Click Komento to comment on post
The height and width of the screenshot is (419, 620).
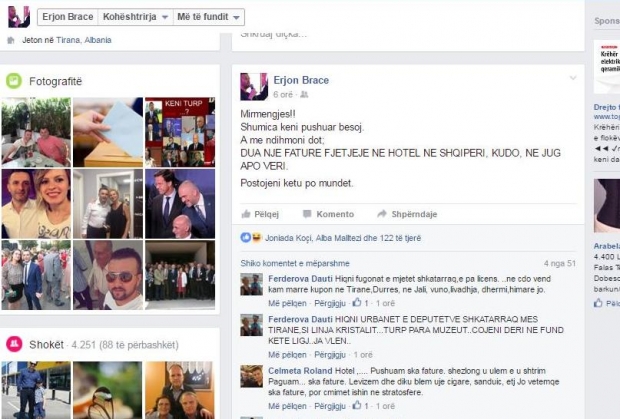[x=328, y=214]
